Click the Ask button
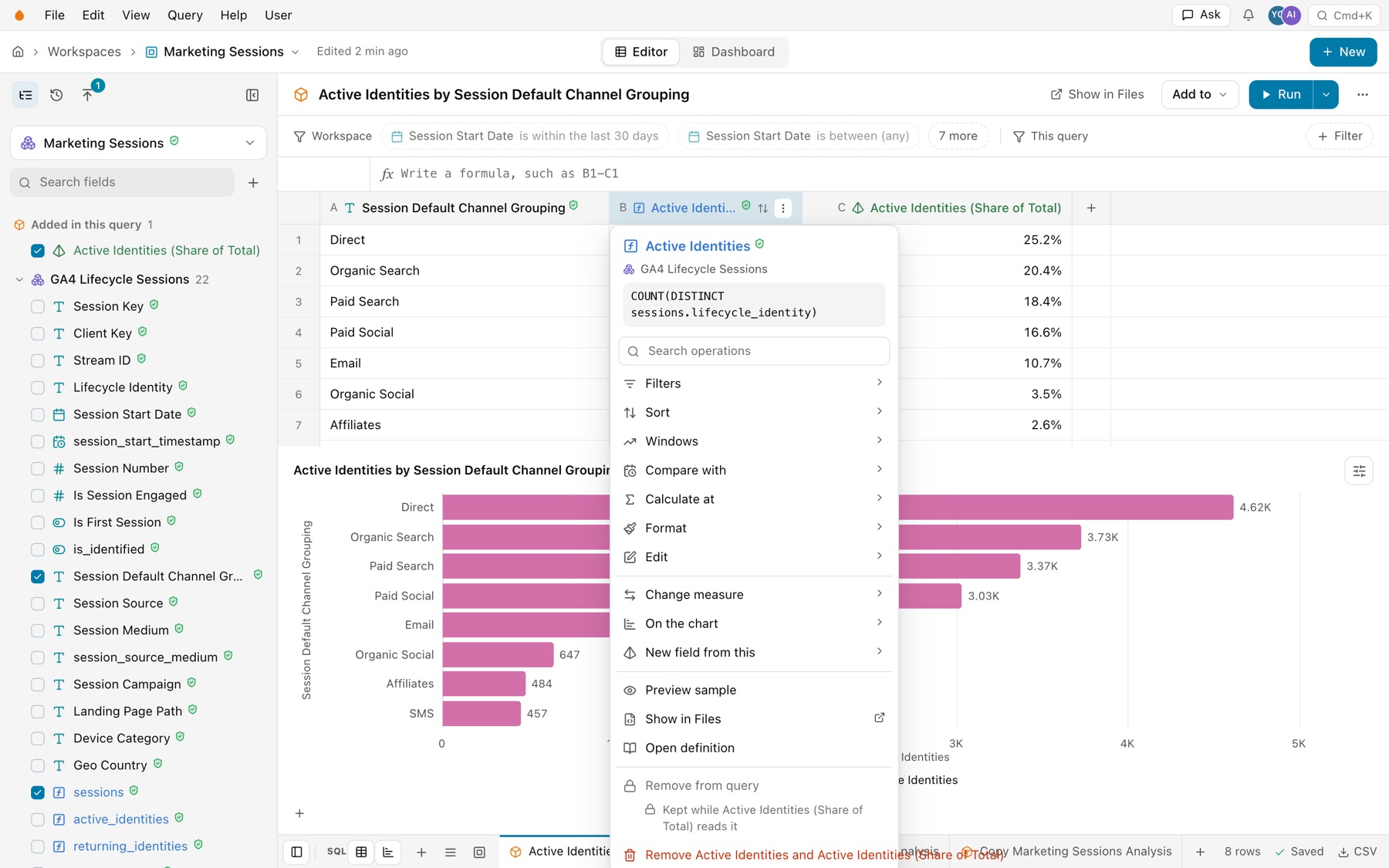This screenshot has height=868, width=1389. 1201,15
